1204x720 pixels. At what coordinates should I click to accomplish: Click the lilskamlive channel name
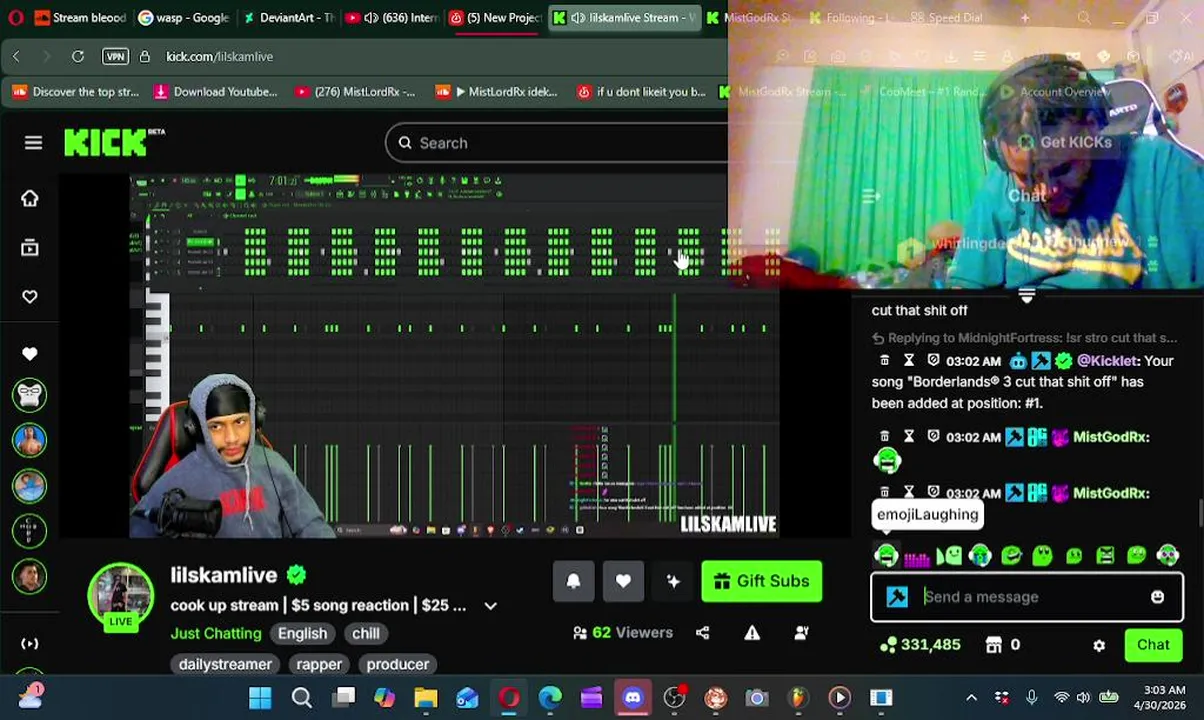click(223, 575)
